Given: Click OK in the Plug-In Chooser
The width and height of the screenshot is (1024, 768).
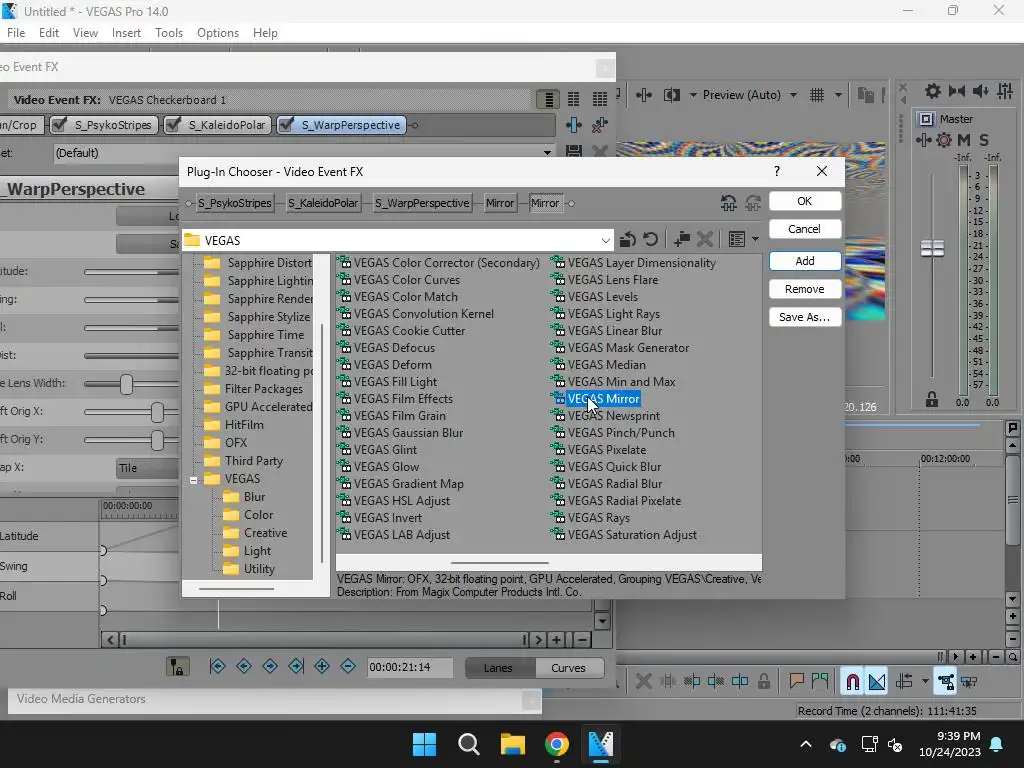Looking at the screenshot, I should coord(805,201).
